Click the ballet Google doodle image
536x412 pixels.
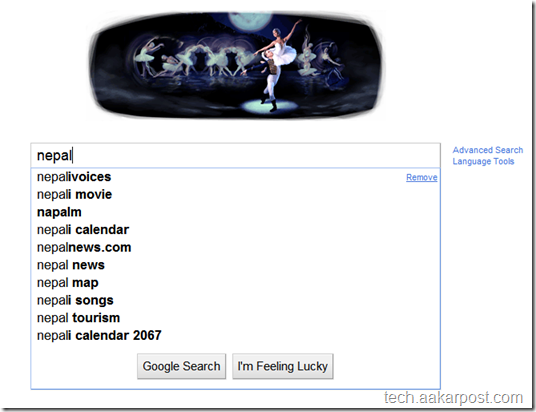237,65
